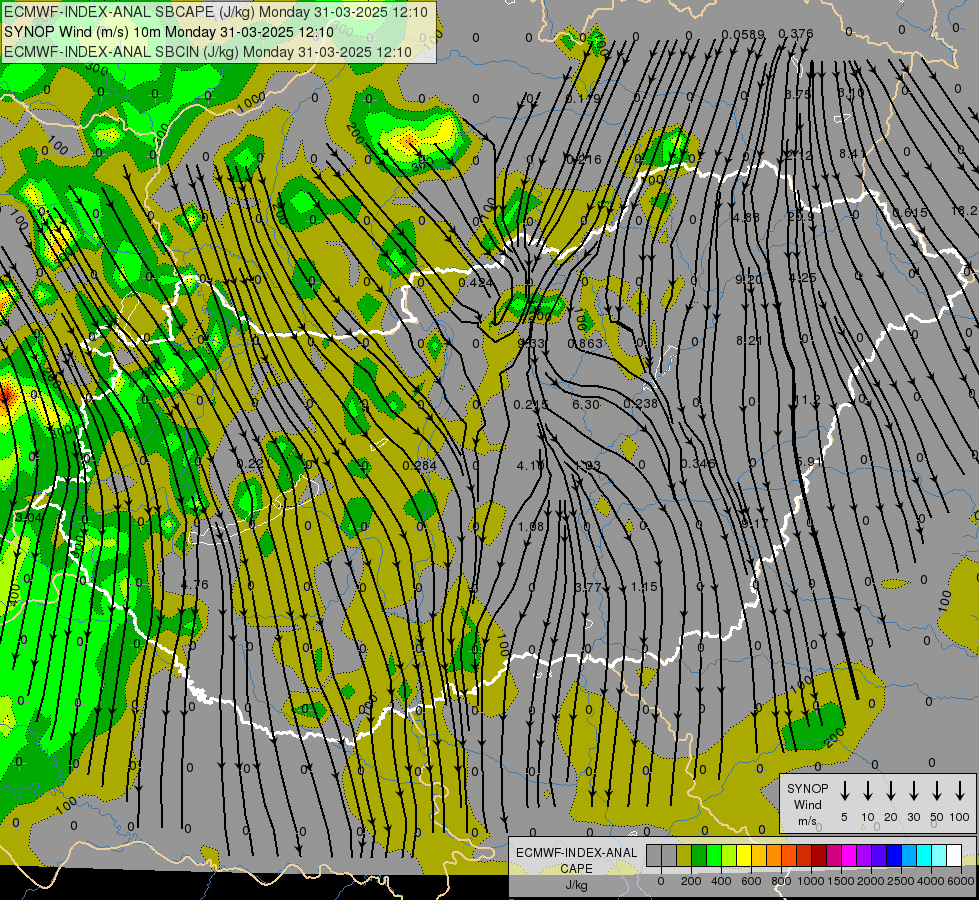979x900 pixels.
Task: Click the 3.04 station value on the map
Action: [28, 517]
